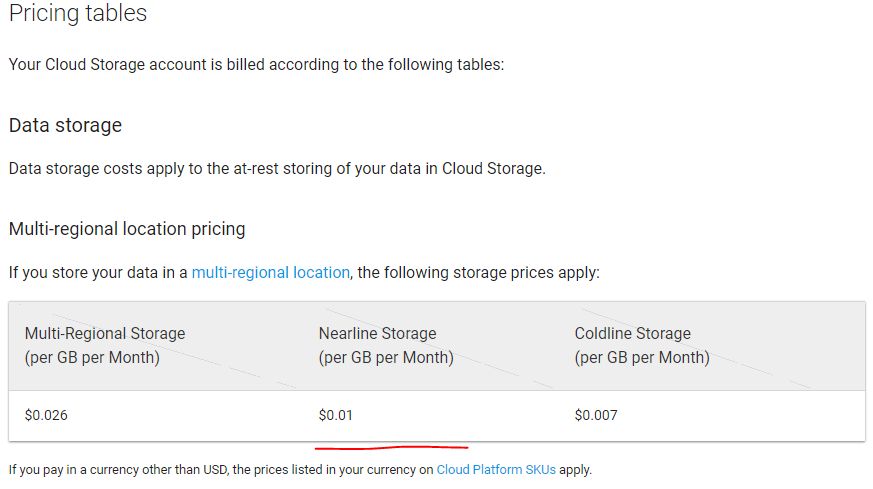Select the "Multi-Regional Storage" column header
The width and height of the screenshot is (873, 489).
pos(105,333)
